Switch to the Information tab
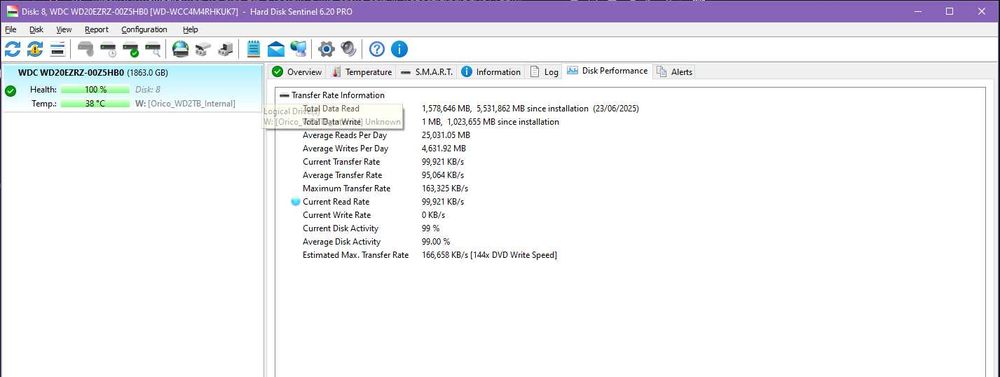This screenshot has height=377, width=1000. coord(491,71)
